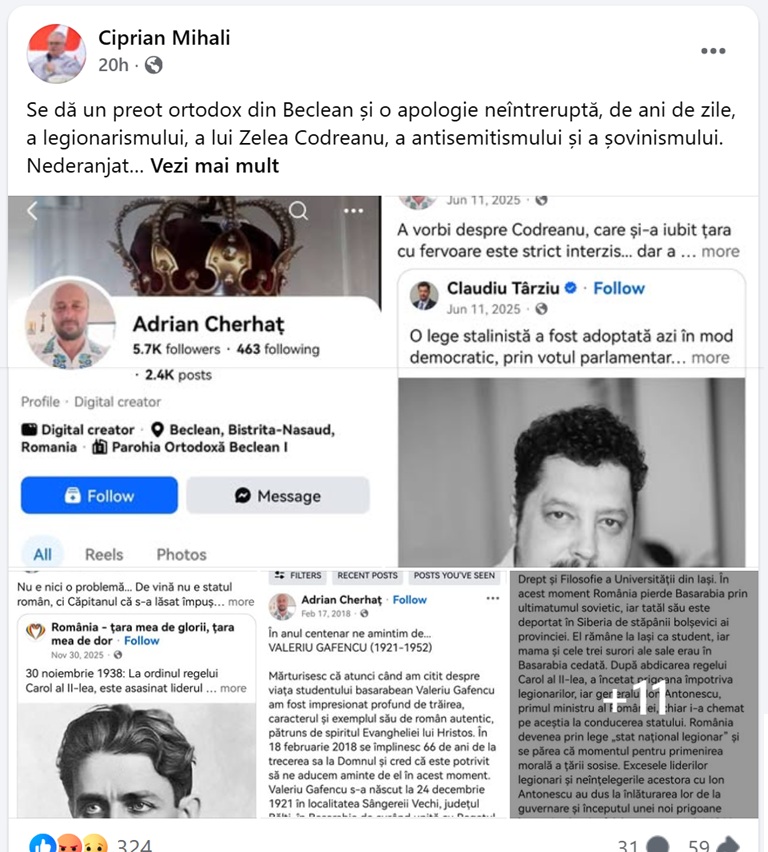Click Ciprian Mihali's profile picture
The width and height of the screenshot is (768, 852).
(x=57, y=53)
